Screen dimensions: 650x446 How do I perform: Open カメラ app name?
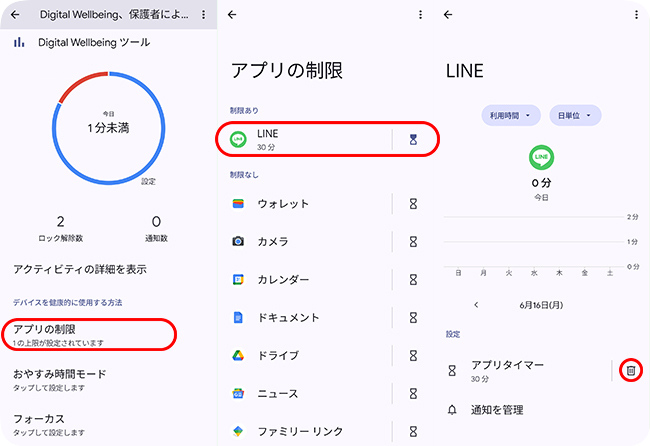pyautogui.click(x=273, y=242)
